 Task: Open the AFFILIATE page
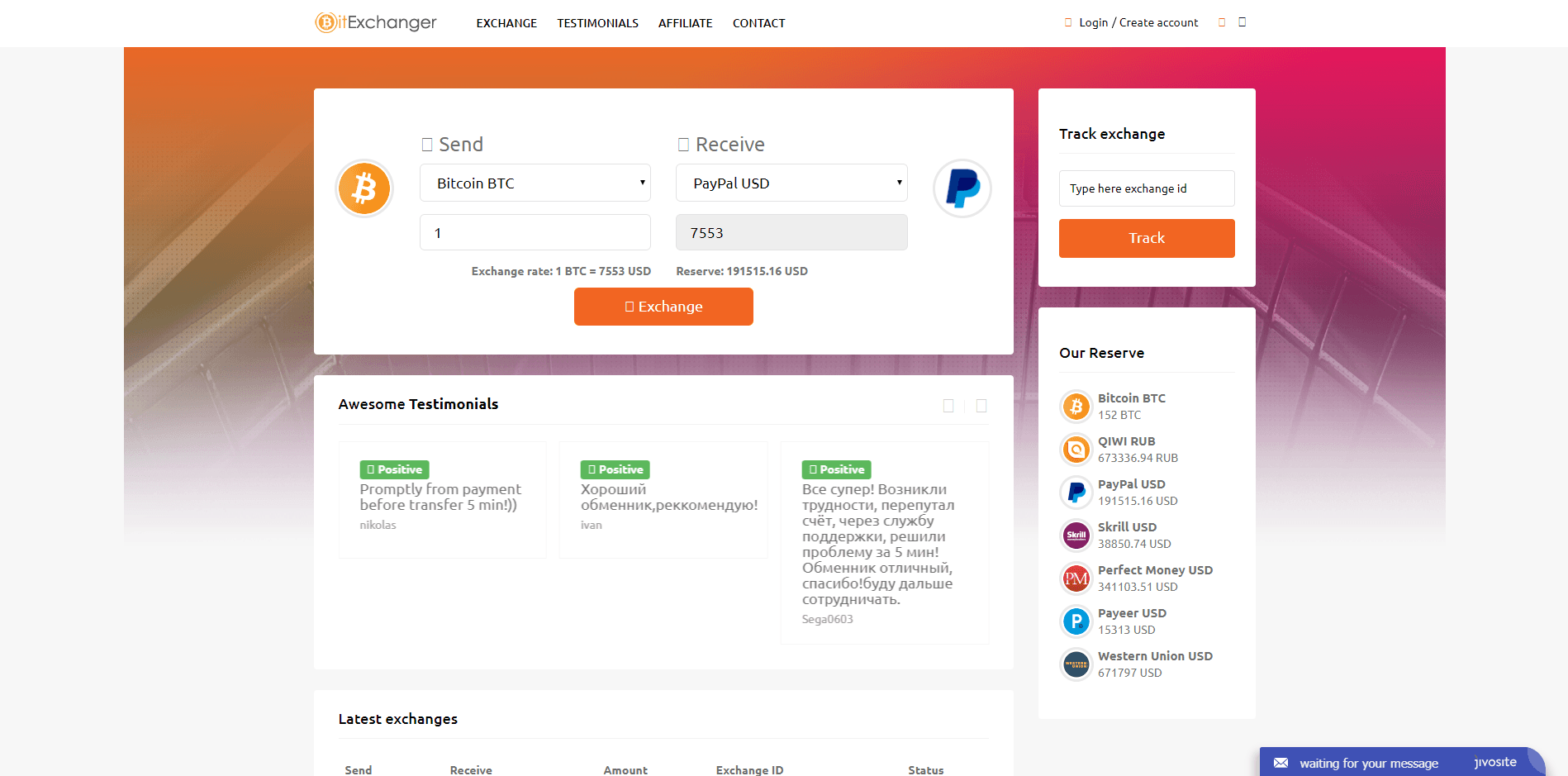click(685, 23)
